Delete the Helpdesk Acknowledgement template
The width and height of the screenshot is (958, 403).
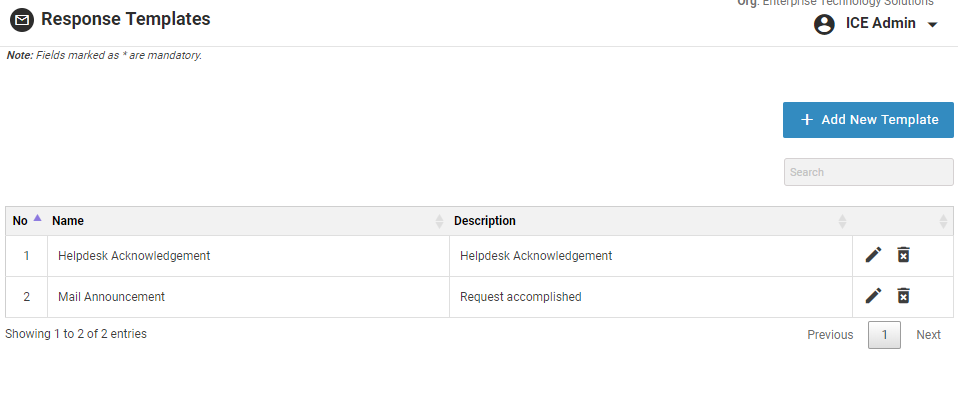click(903, 255)
